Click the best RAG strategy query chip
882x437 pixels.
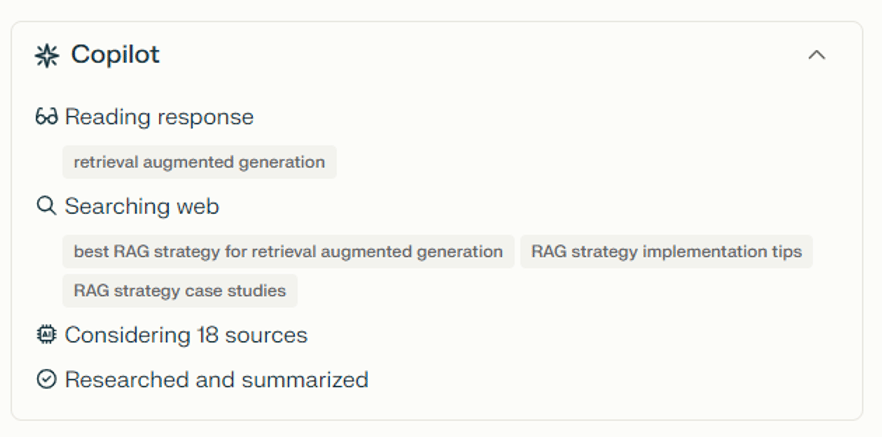click(x=288, y=251)
